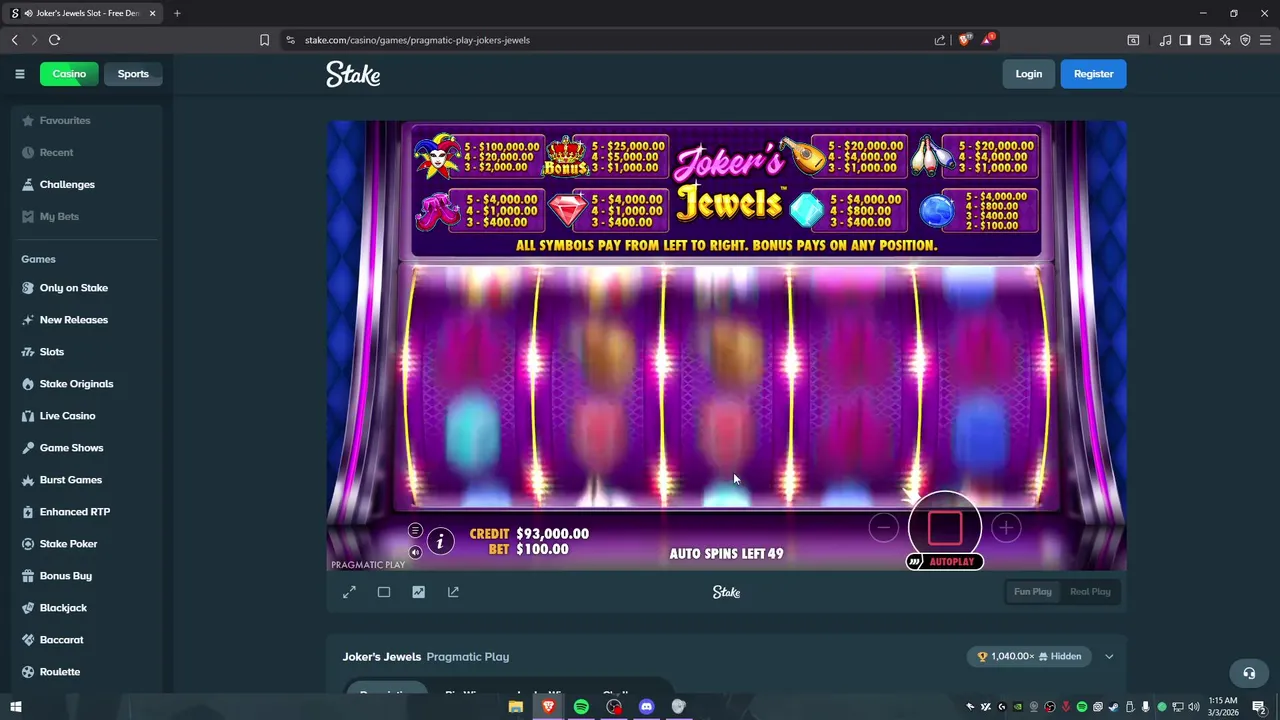Open a new browser tab
Viewport: 1280px width, 720px height.
pyautogui.click(x=177, y=13)
